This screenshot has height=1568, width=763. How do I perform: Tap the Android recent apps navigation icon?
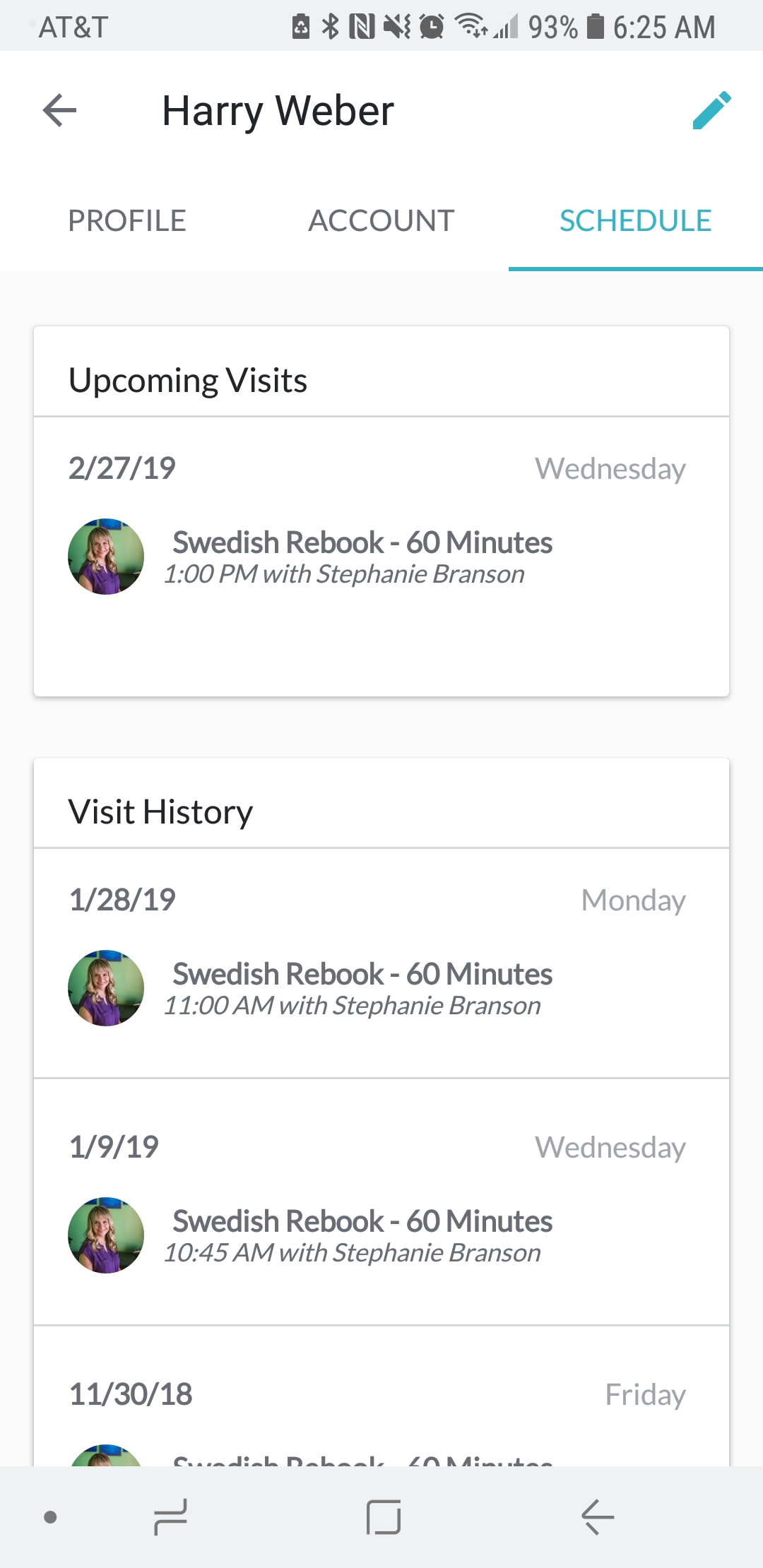pyautogui.click(x=170, y=1517)
